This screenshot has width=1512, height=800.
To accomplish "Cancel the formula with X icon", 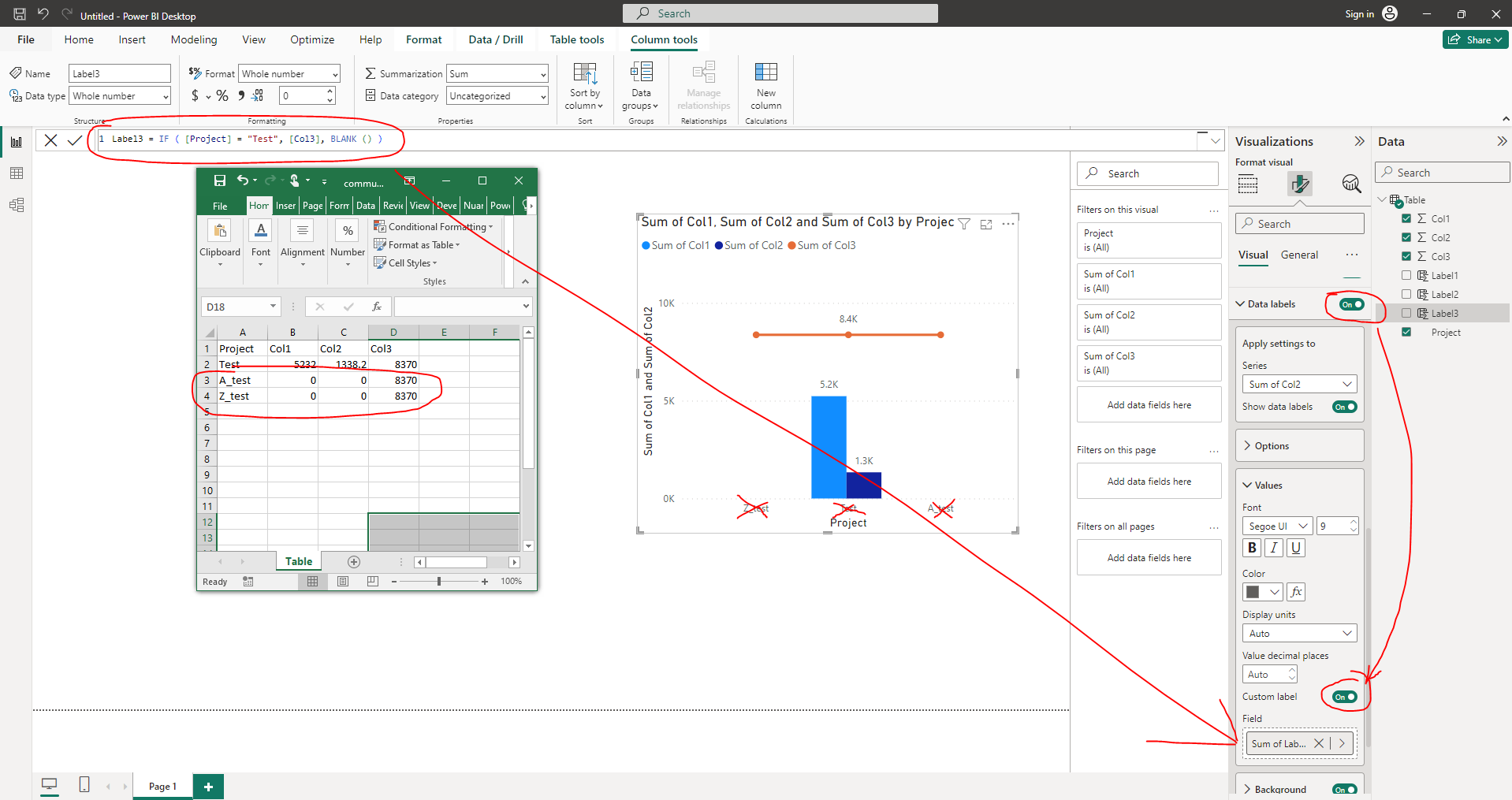I will (50, 140).
